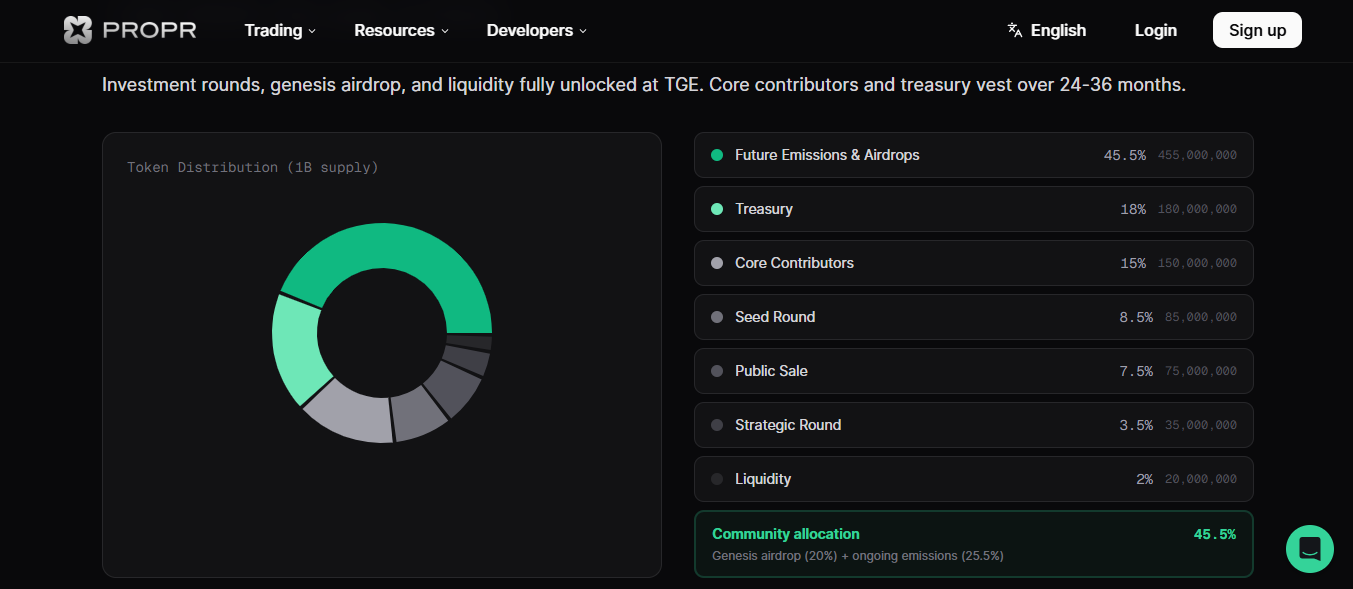
Task: Click the 75,000,000 token amount
Action: [1201, 371]
